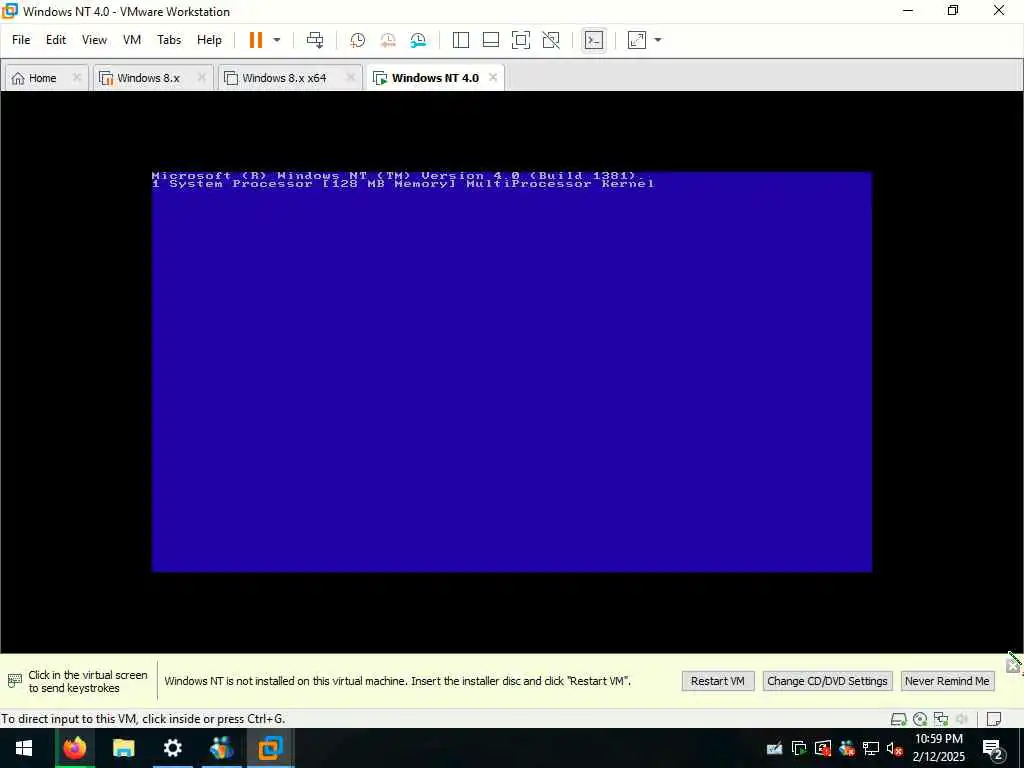The height and width of the screenshot is (768, 1024).
Task: Revert VM to previous snapshot
Action: pyautogui.click(x=388, y=40)
